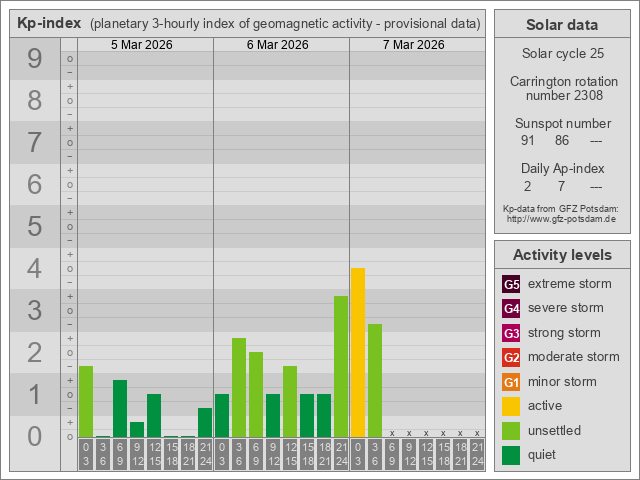Click the first light green bar on 5 Mar

[86, 401]
